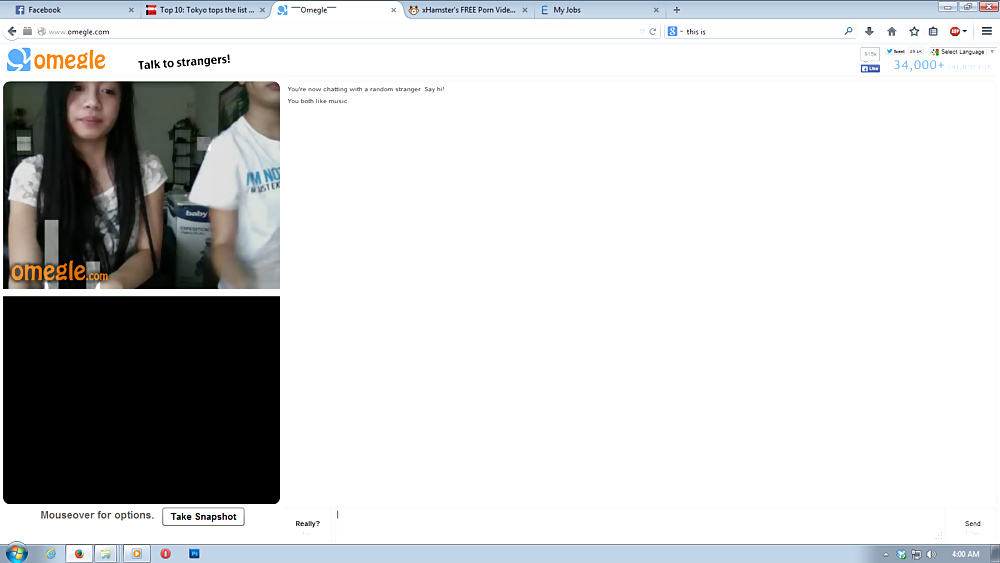
Task: Launch Opera from the taskbar
Action: (x=165, y=553)
